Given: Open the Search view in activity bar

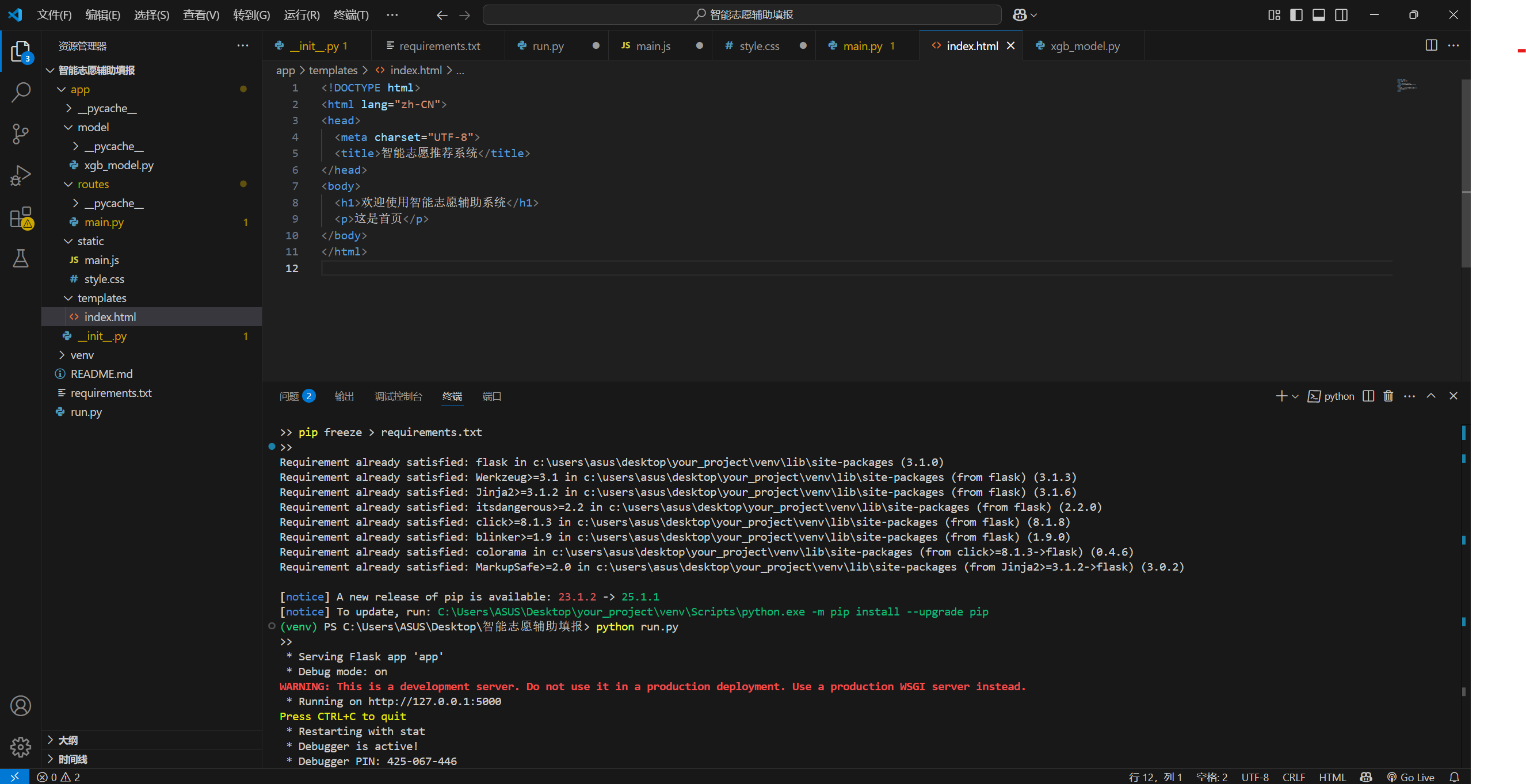Looking at the screenshot, I should [21, 93].
